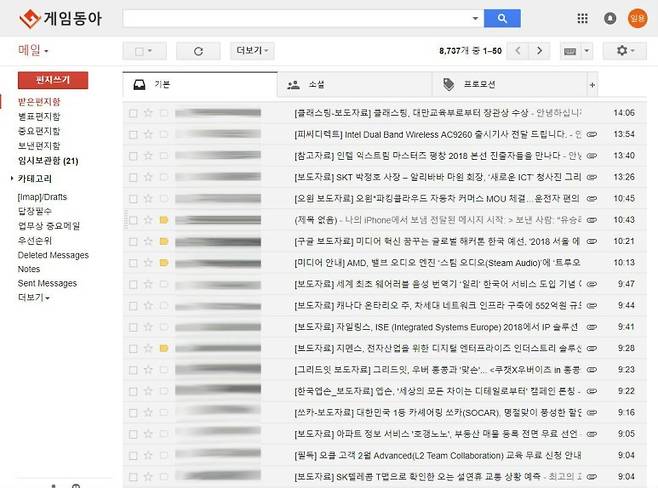
Task: Click attachment clip on 9:05 호갱노노 message
Action: pos(592,434)
